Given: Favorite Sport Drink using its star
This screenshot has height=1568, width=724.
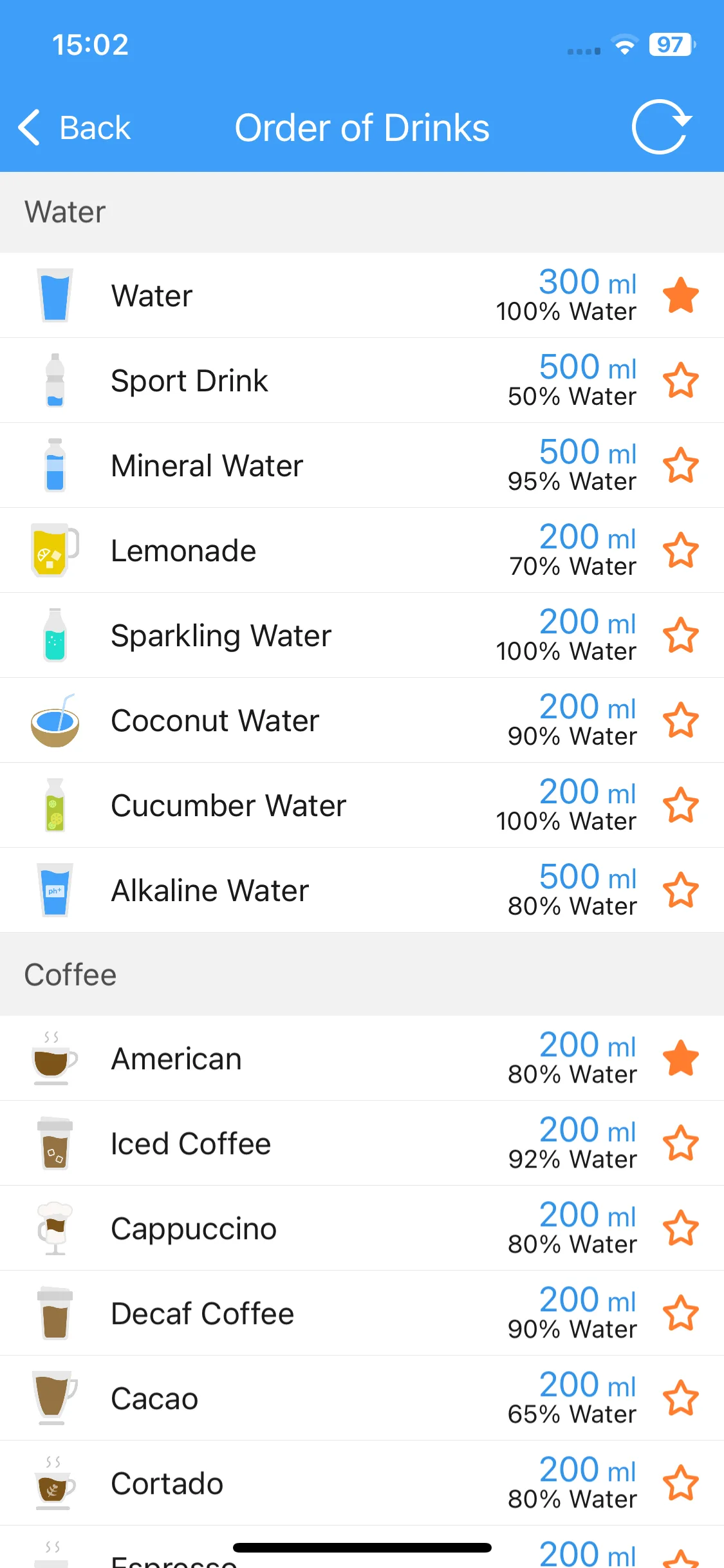Looking at the screenshot, I should pos(681,380).
